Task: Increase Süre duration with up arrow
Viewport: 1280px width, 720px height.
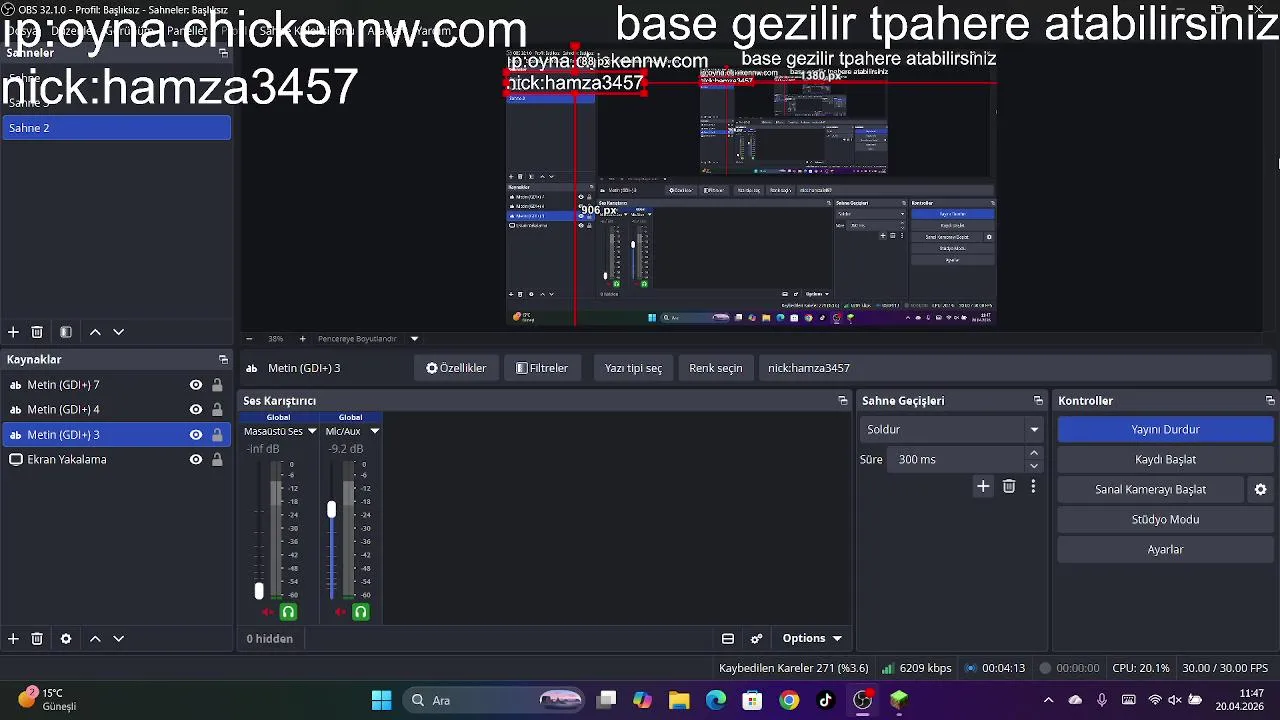Action: [1034, 453]
